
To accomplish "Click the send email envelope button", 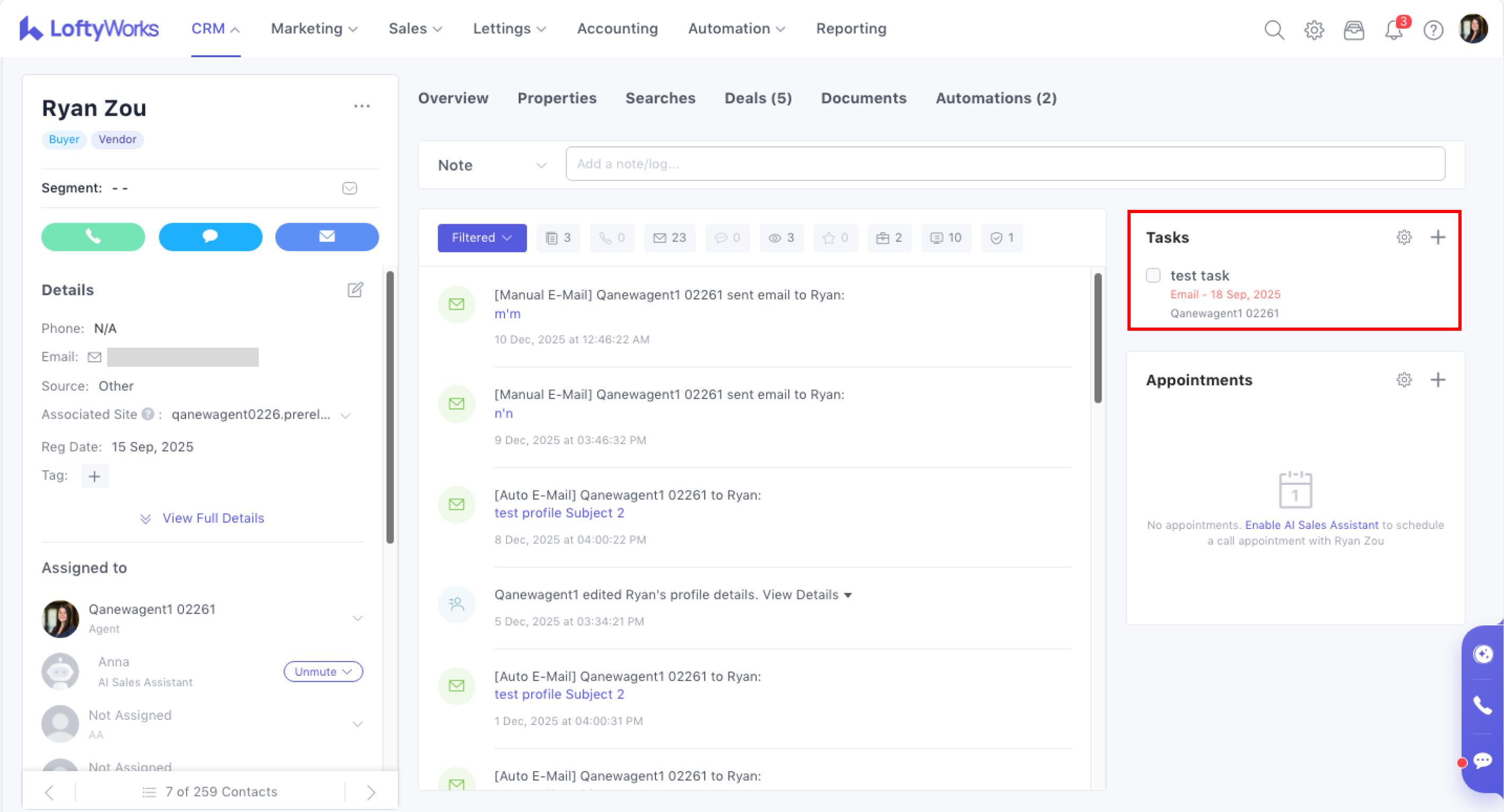I will 327,237.
